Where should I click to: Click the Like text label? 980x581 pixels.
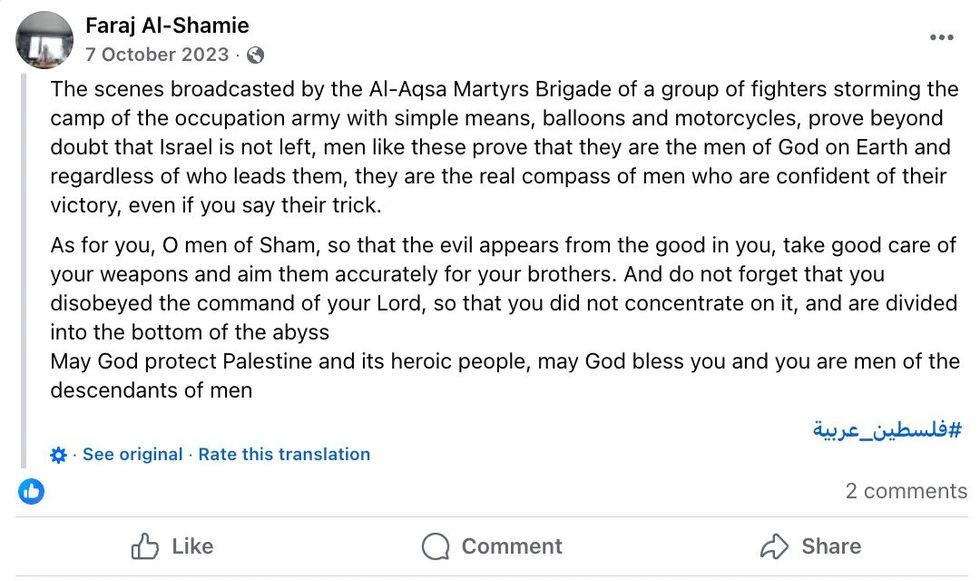point(192,546)
